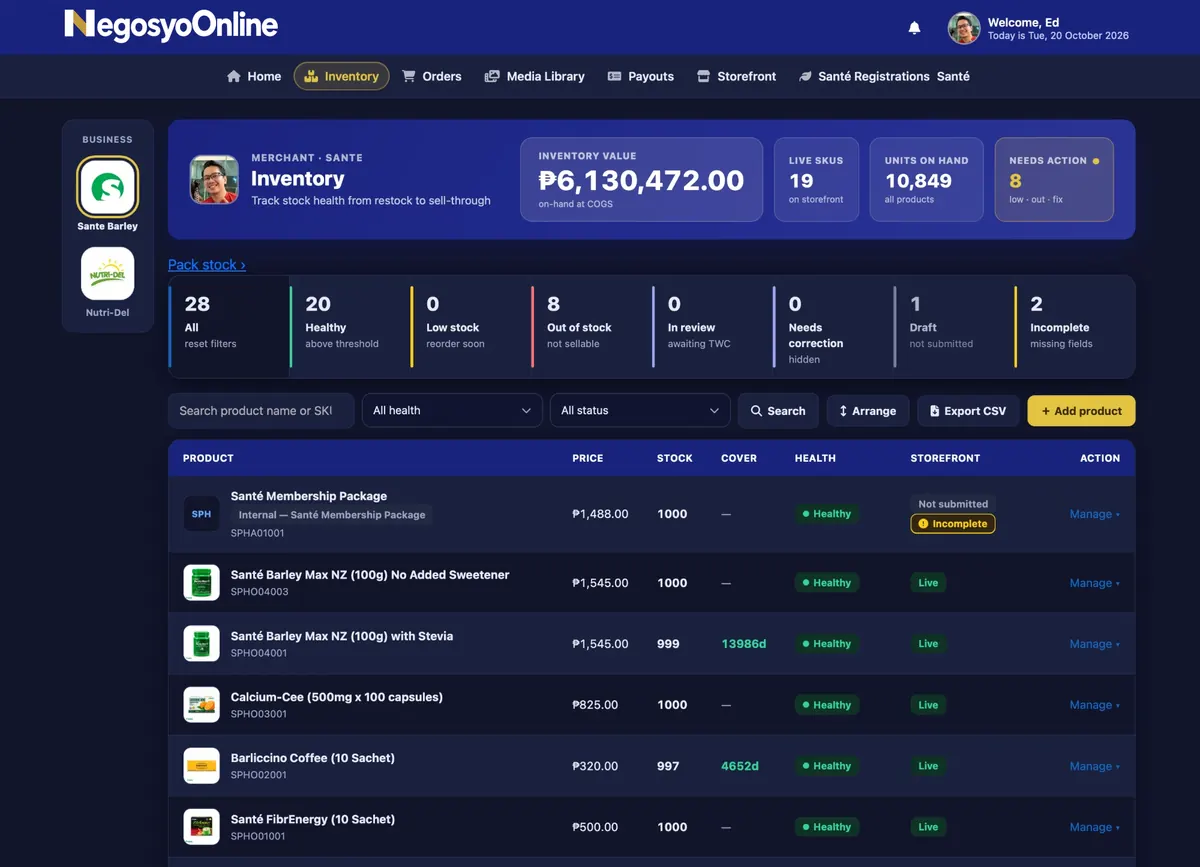
Task: Click the Not submitted status label
Action: tap(953, 504)
